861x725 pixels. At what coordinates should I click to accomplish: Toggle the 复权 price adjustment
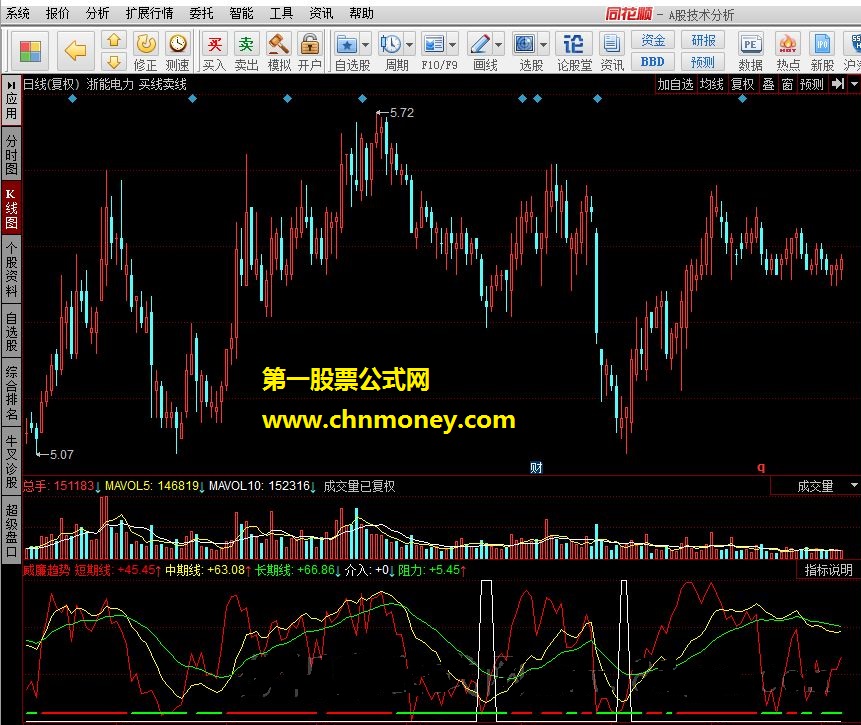point(742,84)
